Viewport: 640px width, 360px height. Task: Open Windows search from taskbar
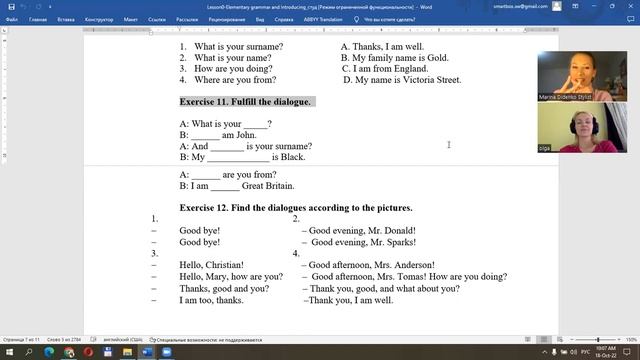coord(29,352)
